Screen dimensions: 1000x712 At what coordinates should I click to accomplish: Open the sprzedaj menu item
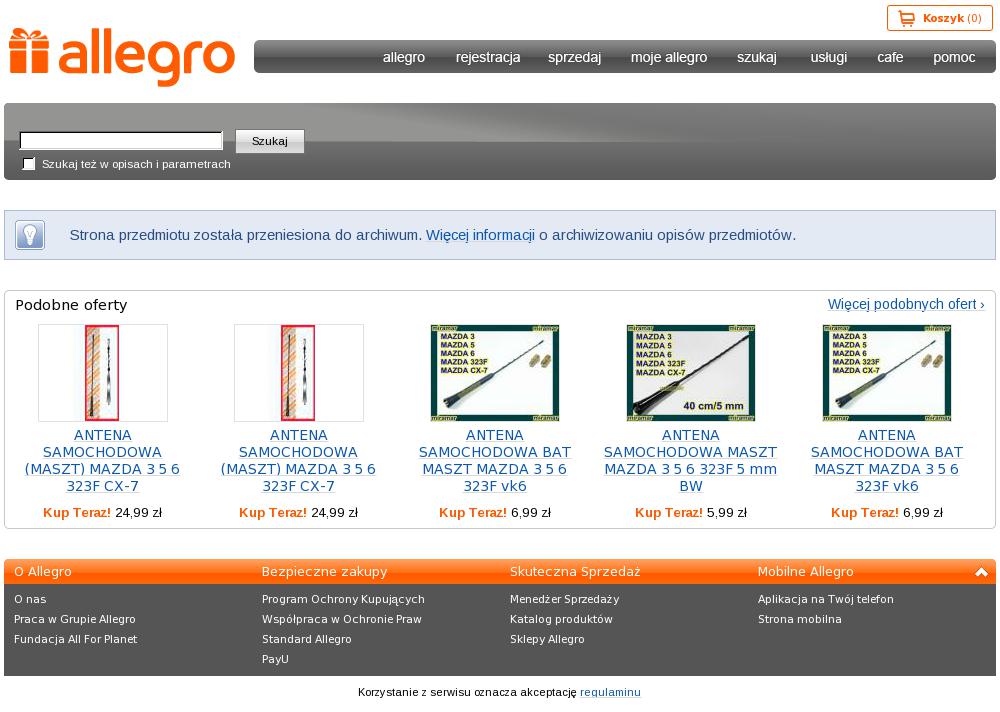pos(574,57)
